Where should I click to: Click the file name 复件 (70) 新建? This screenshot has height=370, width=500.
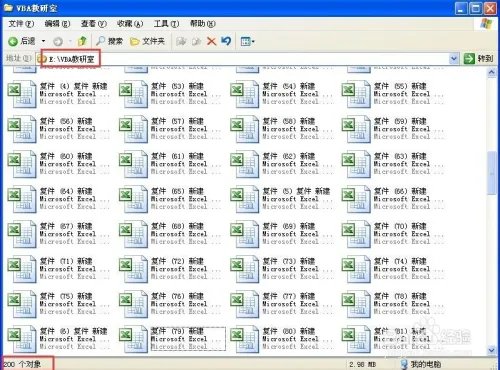(400, 226)
